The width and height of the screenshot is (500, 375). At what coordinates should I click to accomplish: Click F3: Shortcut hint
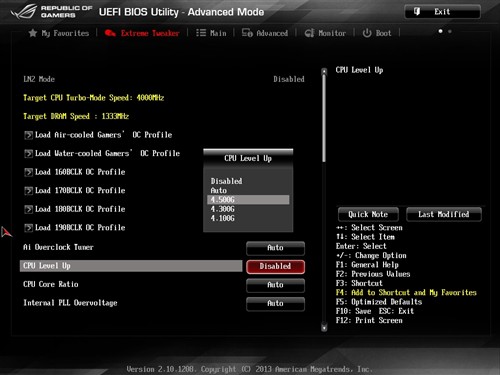click(359, 283)
